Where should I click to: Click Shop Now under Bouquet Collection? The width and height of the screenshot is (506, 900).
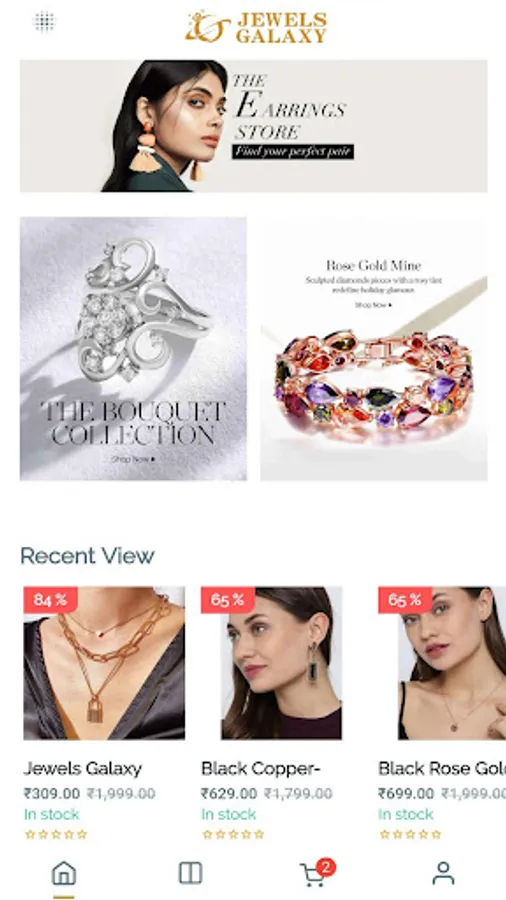click(133, 459)
